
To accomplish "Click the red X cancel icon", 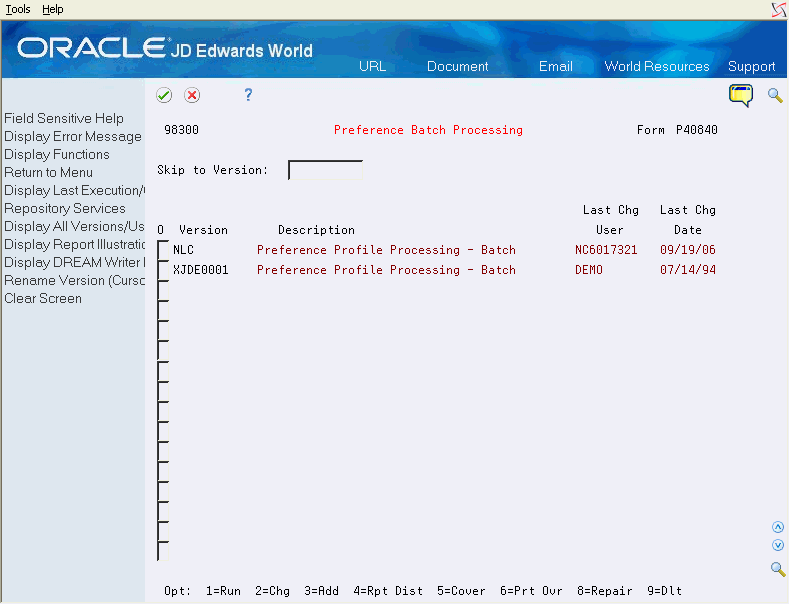I will tap(192, 95).
